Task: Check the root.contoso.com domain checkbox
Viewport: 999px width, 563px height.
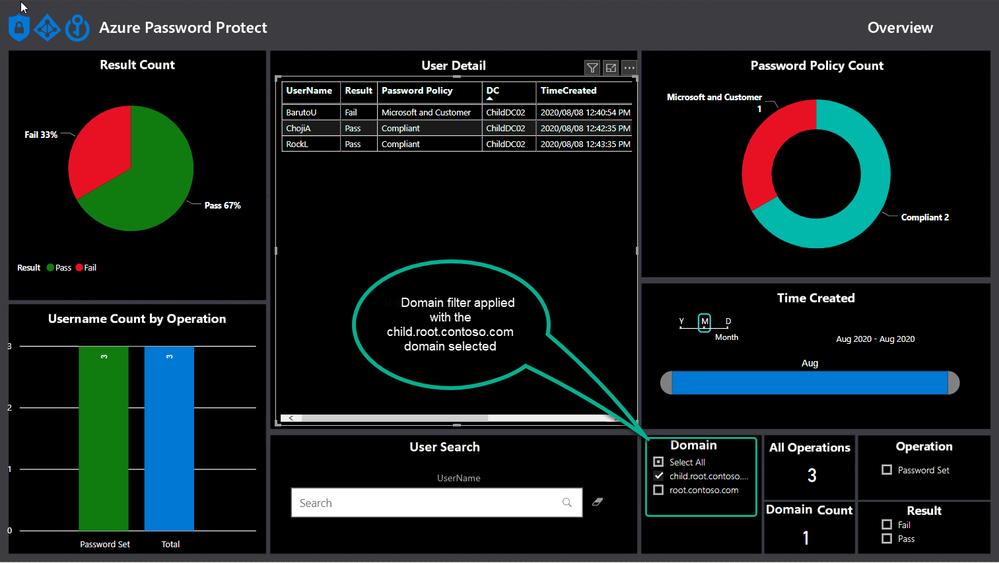Action: [x=658, y=490]
